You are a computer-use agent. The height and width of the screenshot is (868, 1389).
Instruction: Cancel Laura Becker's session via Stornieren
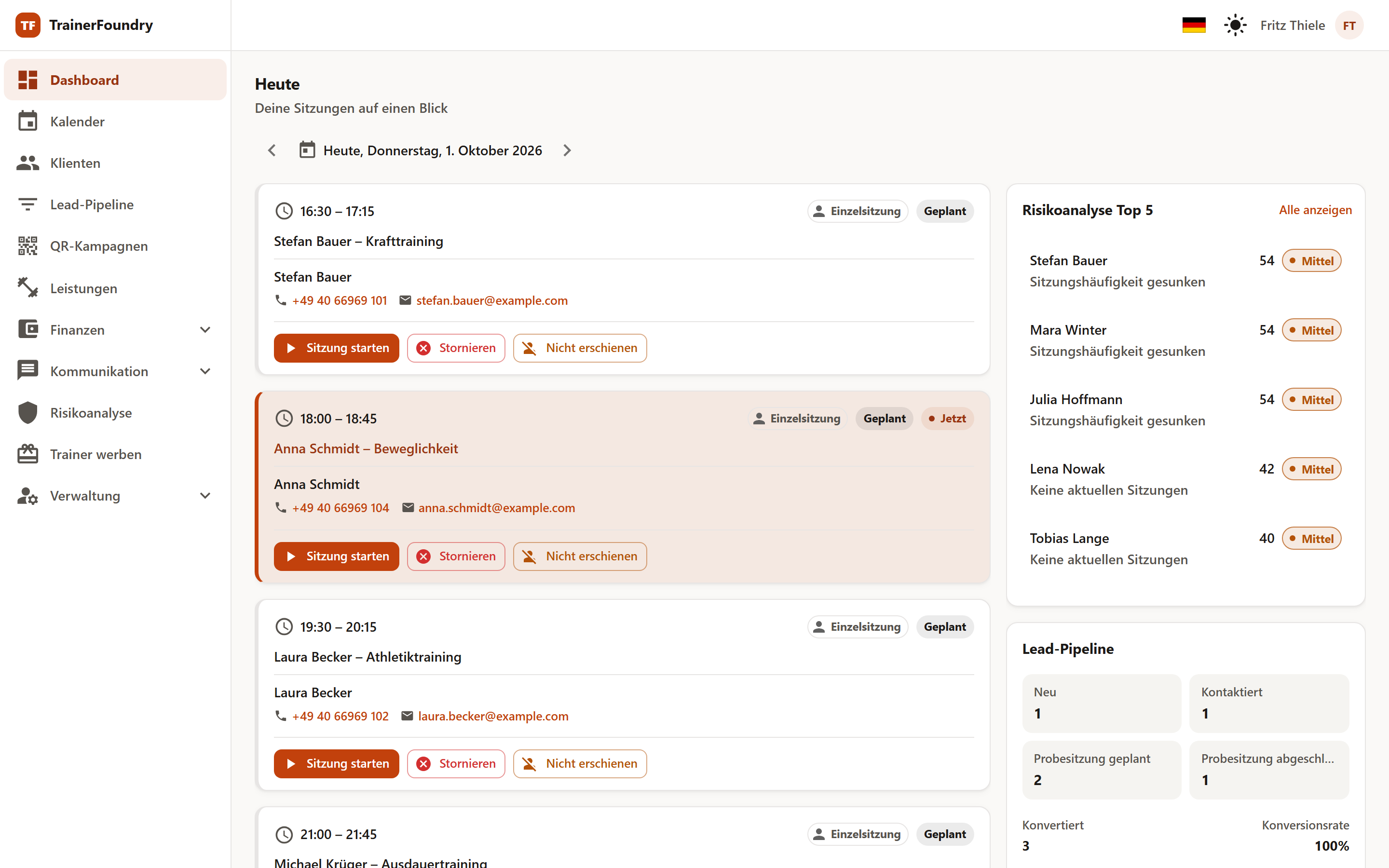point(456,763)
